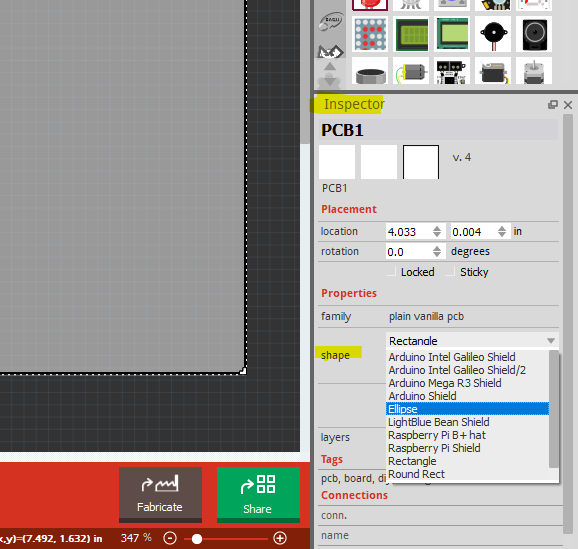Screen dimensions: 578x549
Task: Pick the DC motor part
Action: (411, 71)
